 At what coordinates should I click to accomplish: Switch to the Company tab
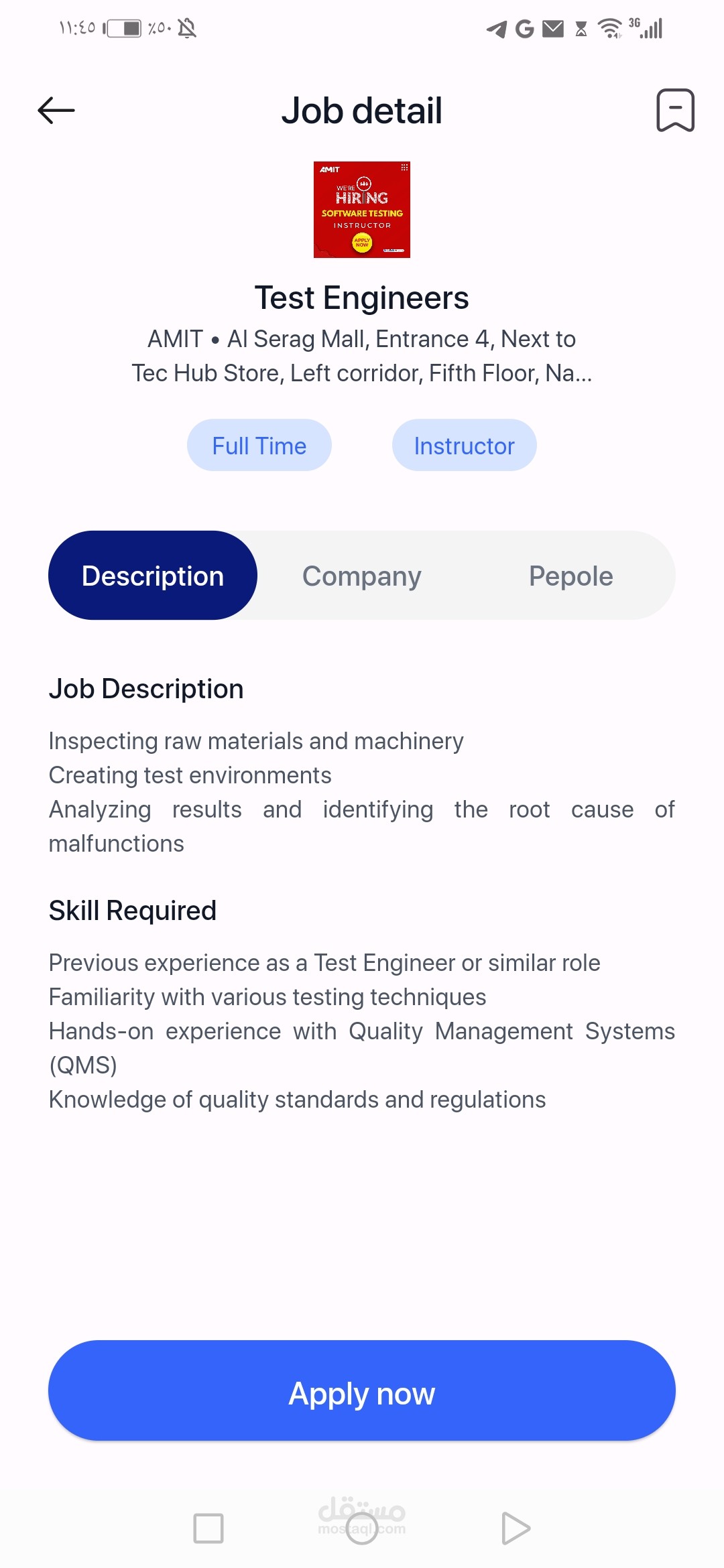point(362,576)
